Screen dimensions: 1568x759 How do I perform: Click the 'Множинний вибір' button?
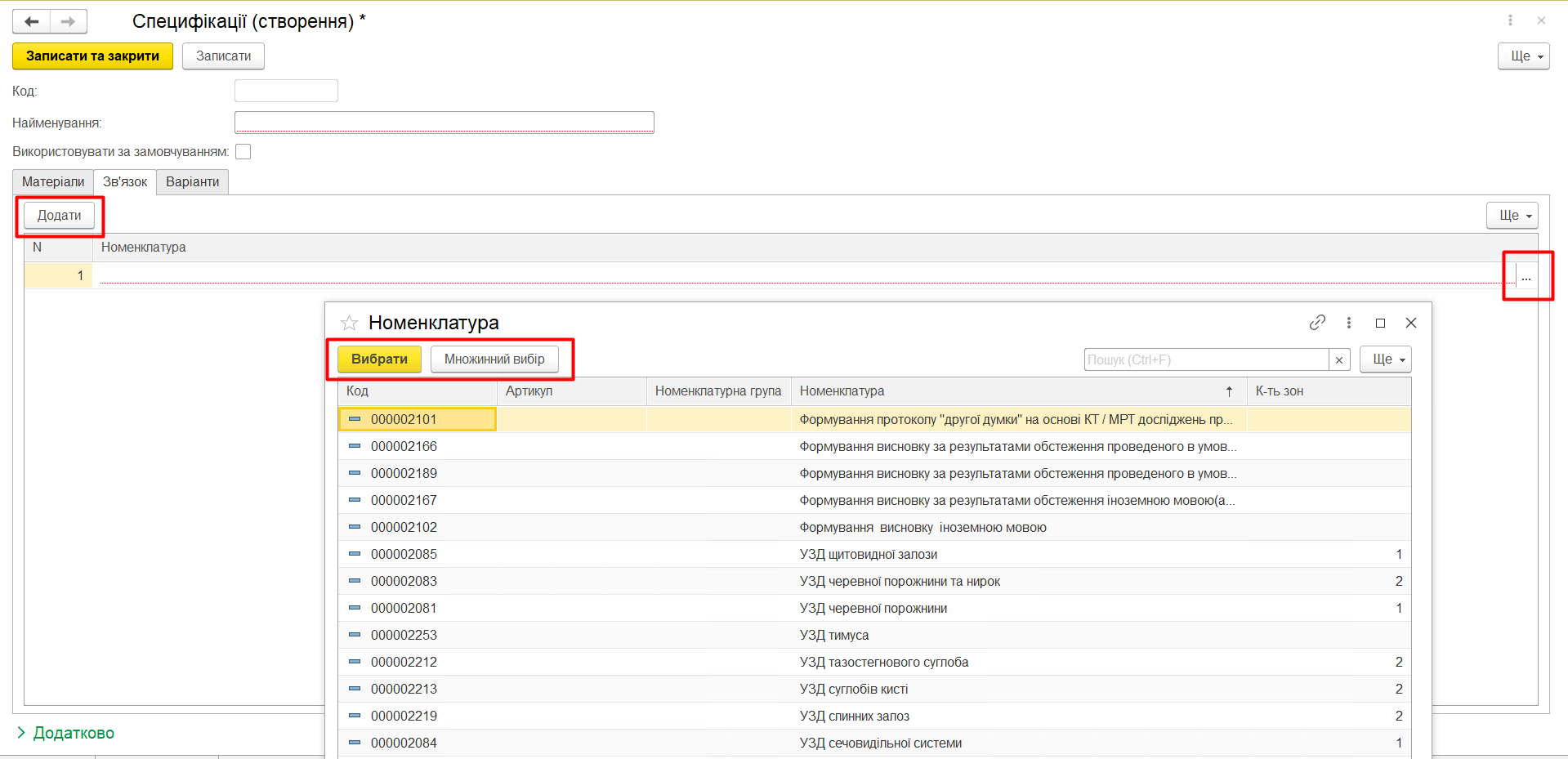click(x=494, y=359)
